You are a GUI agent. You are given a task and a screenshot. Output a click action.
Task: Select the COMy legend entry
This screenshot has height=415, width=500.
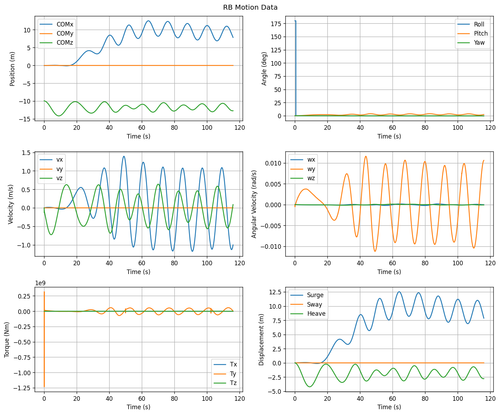pyautogui.click(x=56, y=33)
